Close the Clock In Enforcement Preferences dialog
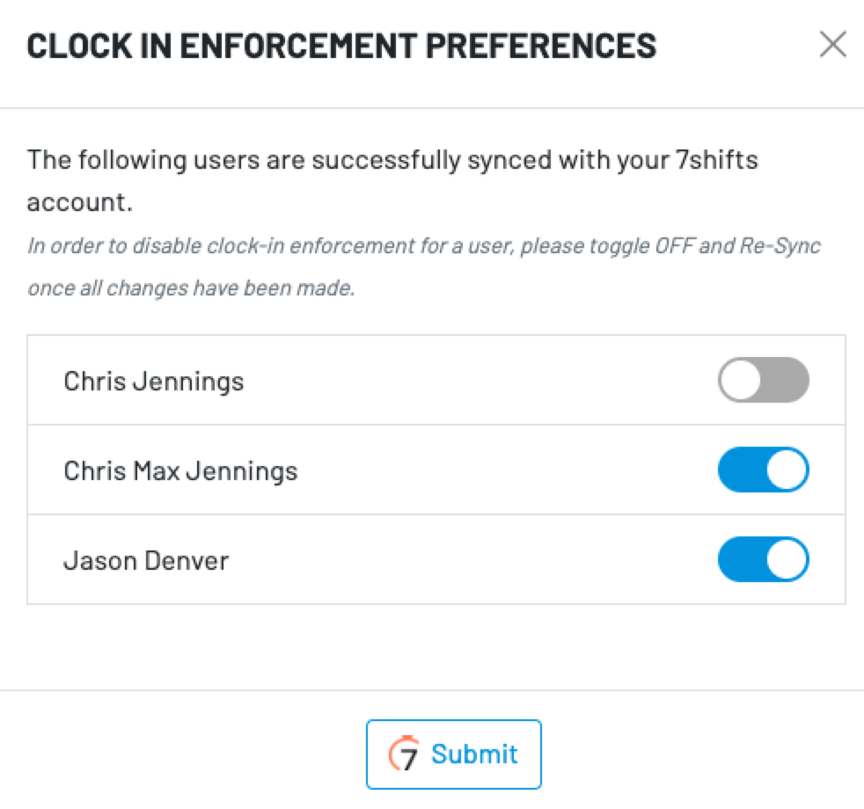 833,44
